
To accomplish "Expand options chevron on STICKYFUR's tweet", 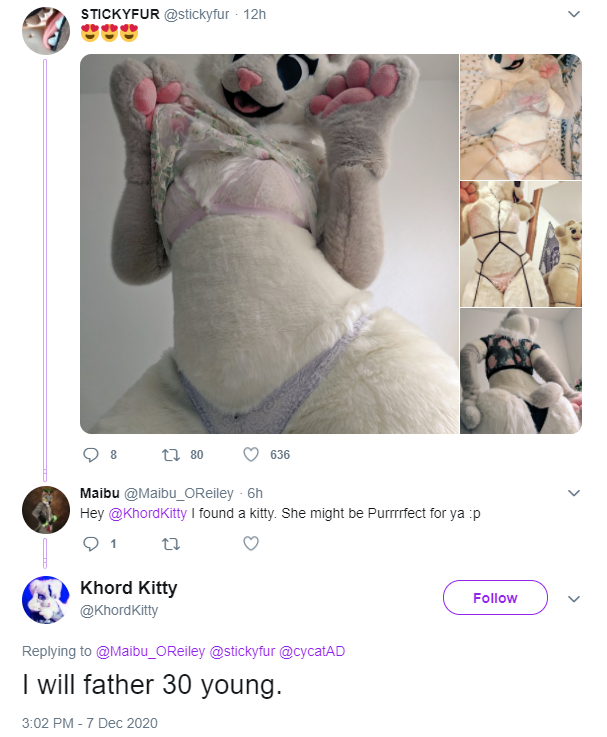I will tap(574, 14).
